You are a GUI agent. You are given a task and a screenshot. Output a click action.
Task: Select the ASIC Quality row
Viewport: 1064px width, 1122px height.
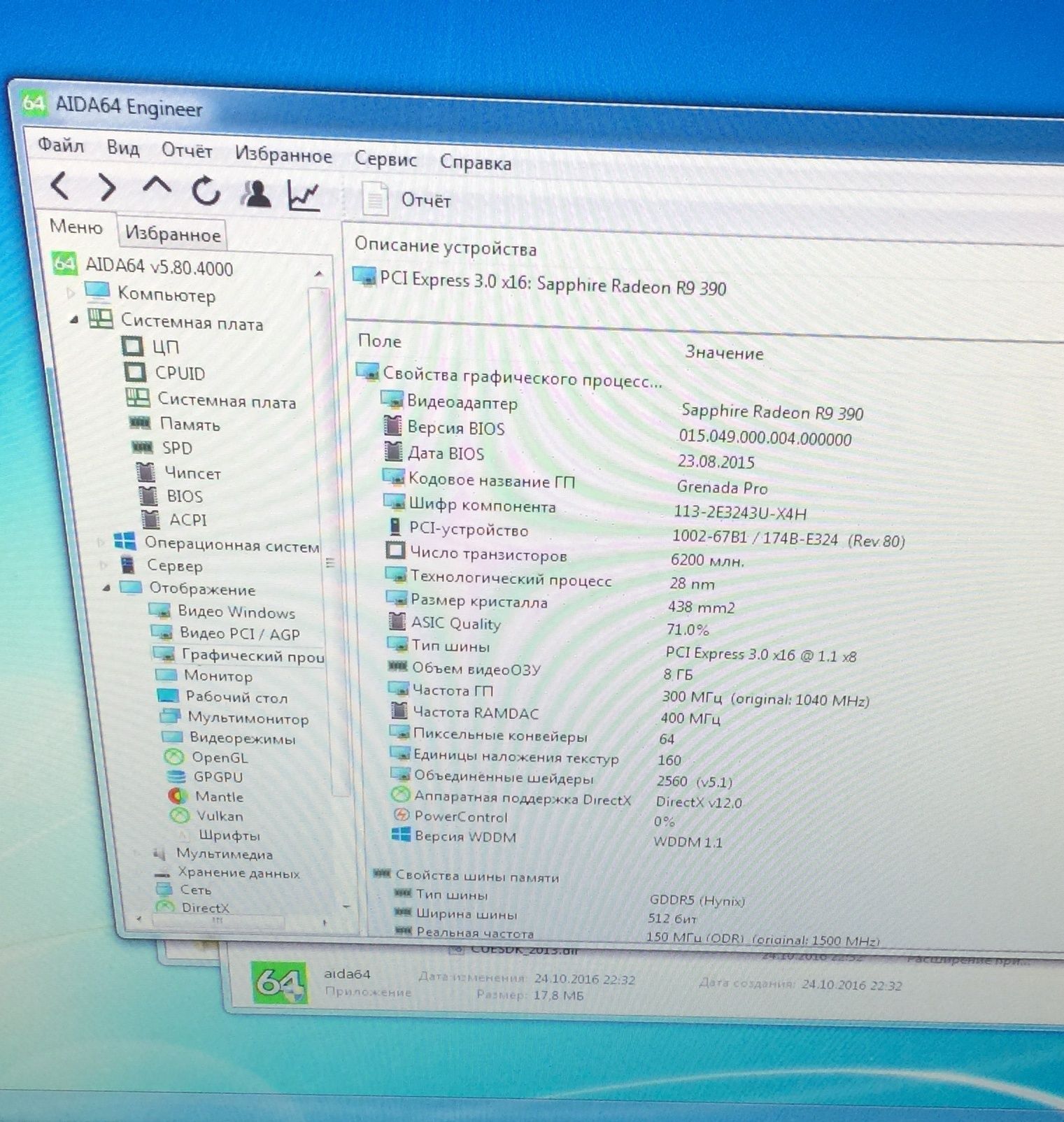[549, 625]
